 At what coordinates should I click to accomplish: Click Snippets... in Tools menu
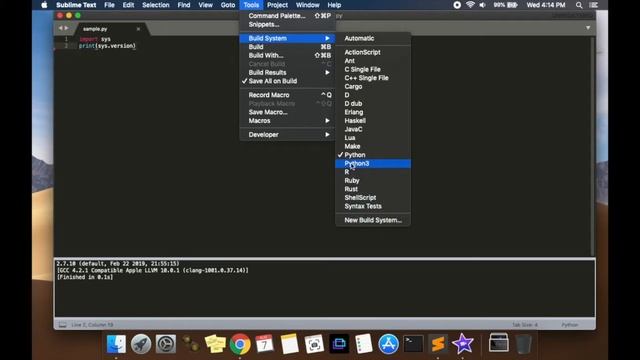[x=287, y=24]
